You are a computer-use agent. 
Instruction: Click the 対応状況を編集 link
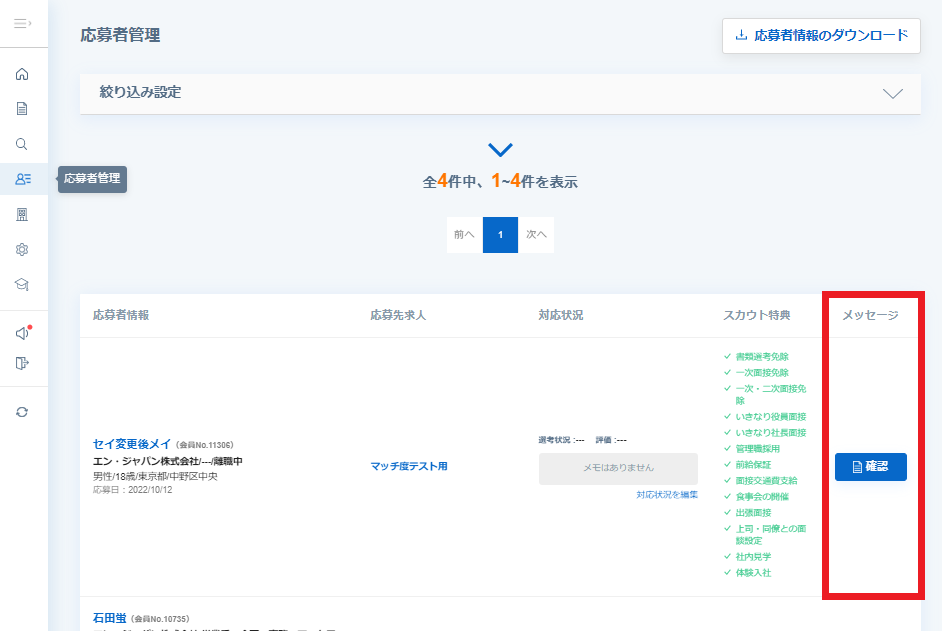point(667,495)
